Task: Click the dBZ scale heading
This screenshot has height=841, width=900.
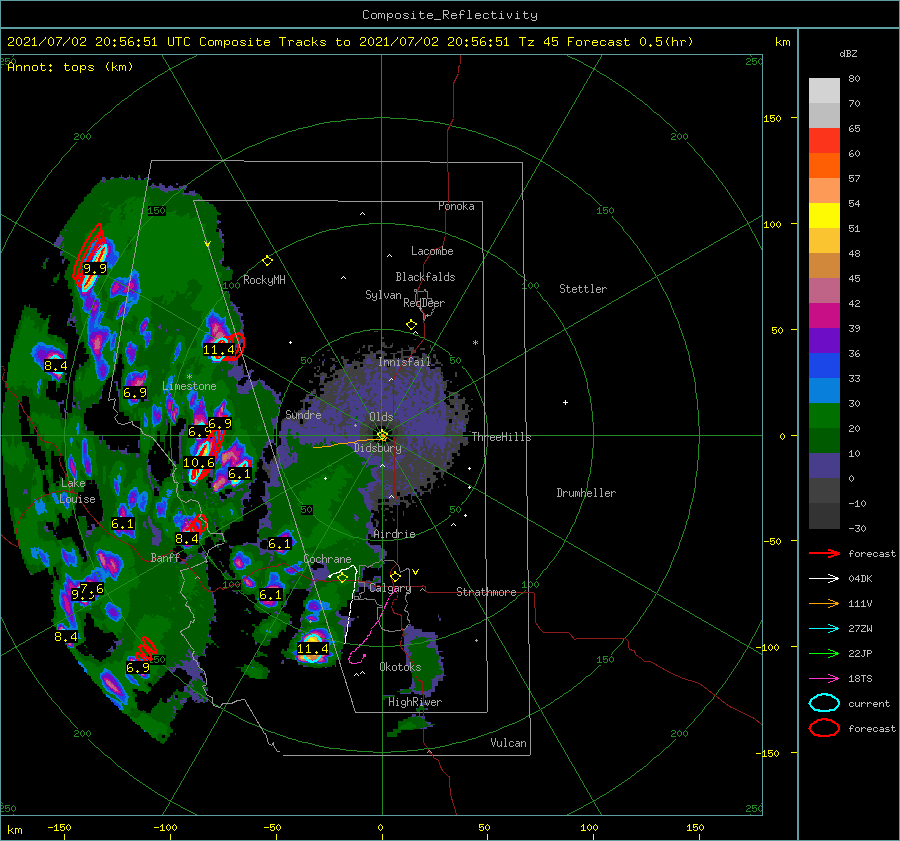Action: click(x=848, y=53)
